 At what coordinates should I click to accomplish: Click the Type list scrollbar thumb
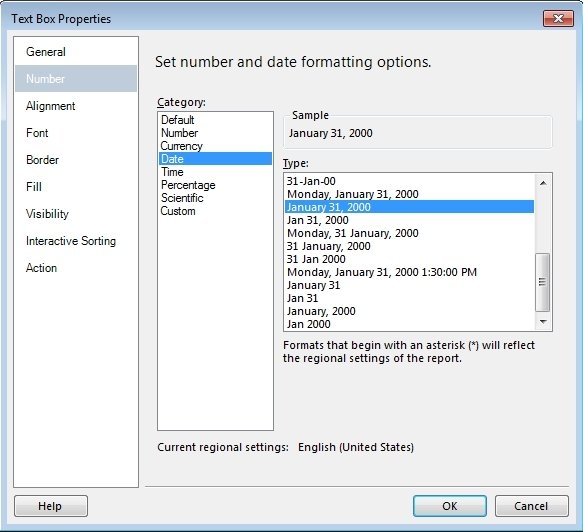tap(543, 282)
